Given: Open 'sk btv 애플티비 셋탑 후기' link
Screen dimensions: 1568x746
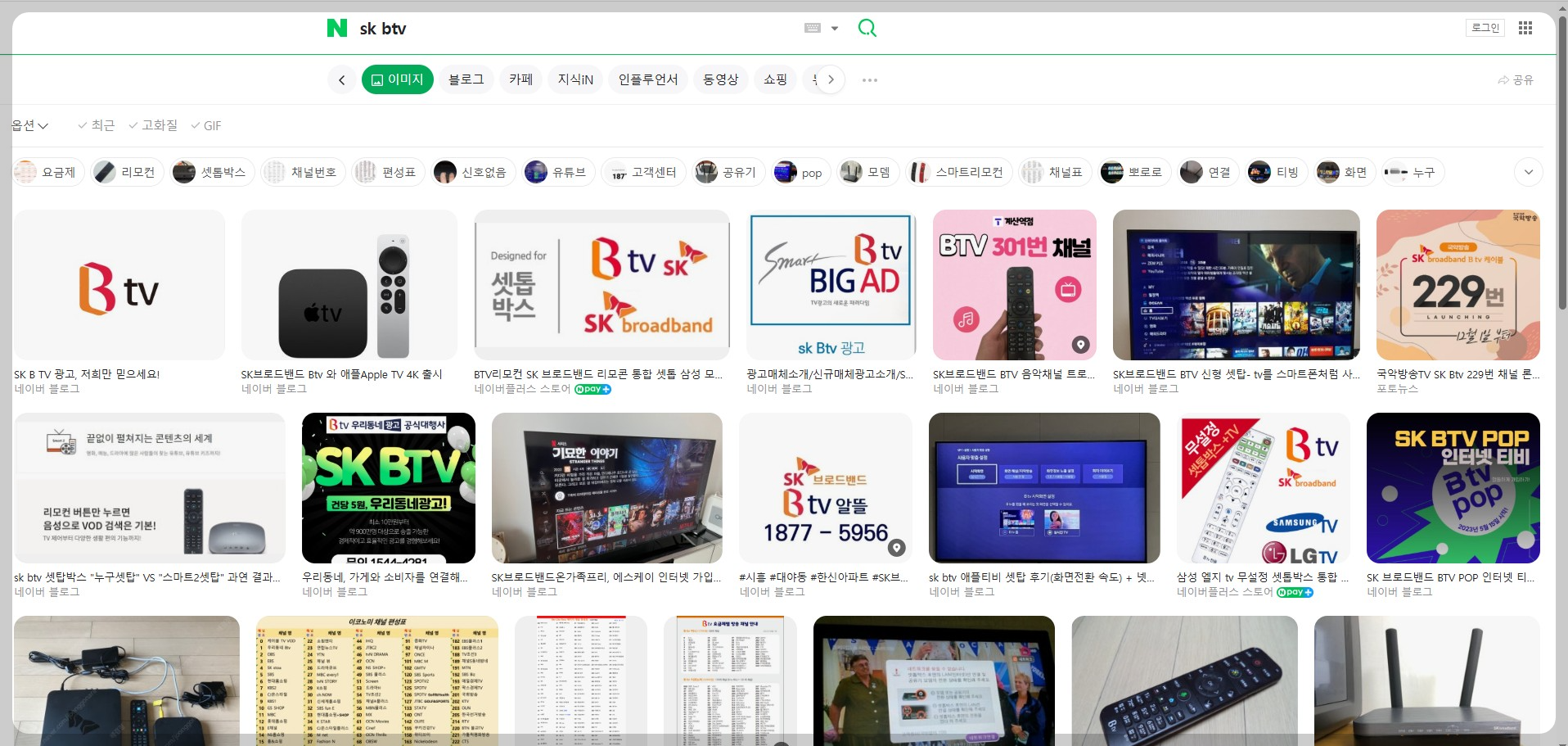Looking at the screenshot, I should (x=1041, y=577).
